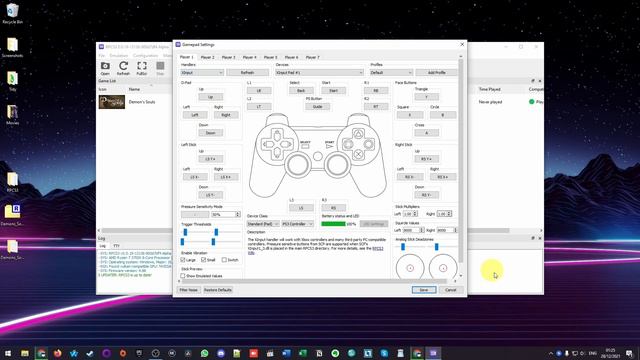
Task: Click the Restore Defaults button
Action: click(218, 290)
